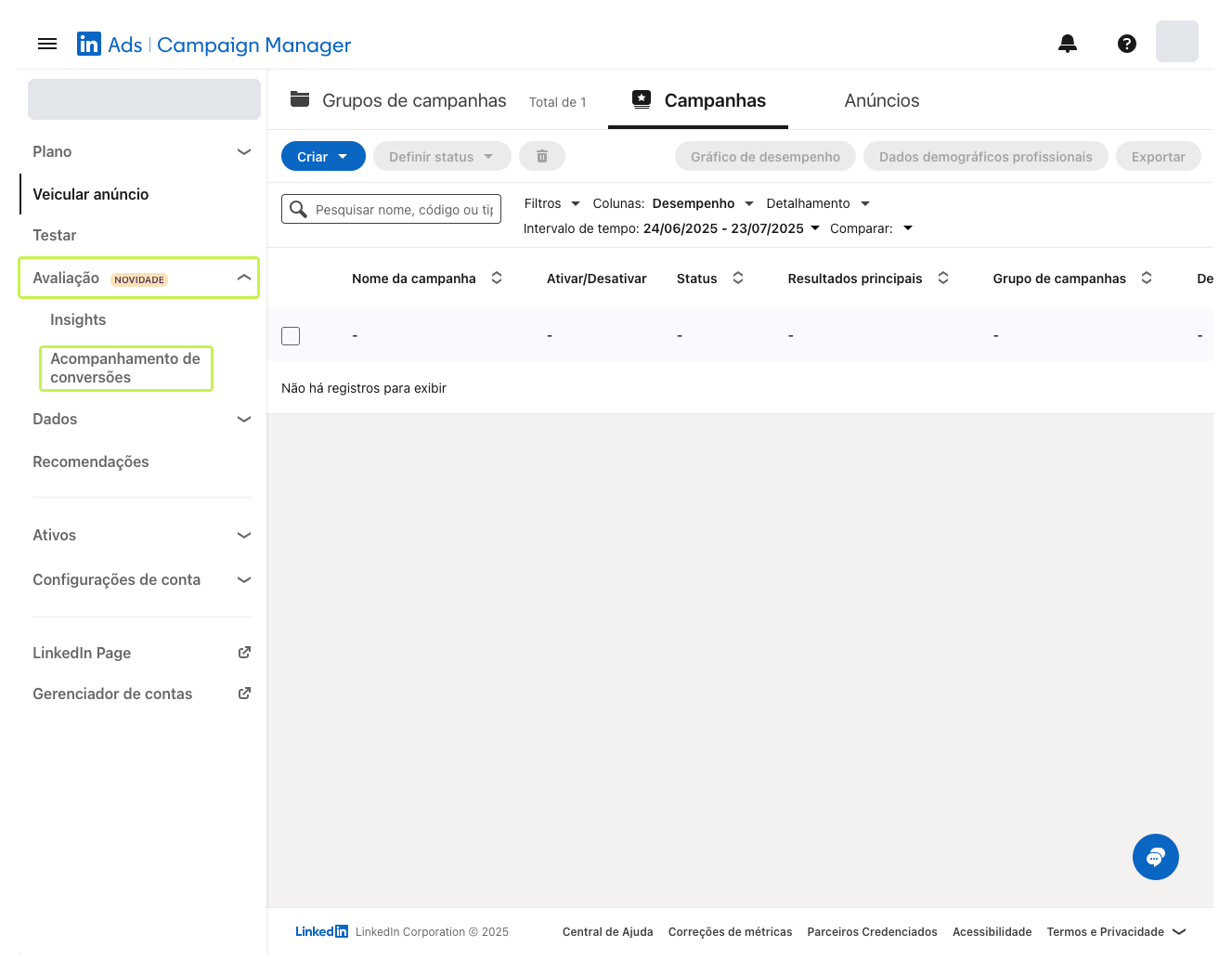
Task: Click the search magnifier icon
Action: pyautogui.click(x=298, y=209)
